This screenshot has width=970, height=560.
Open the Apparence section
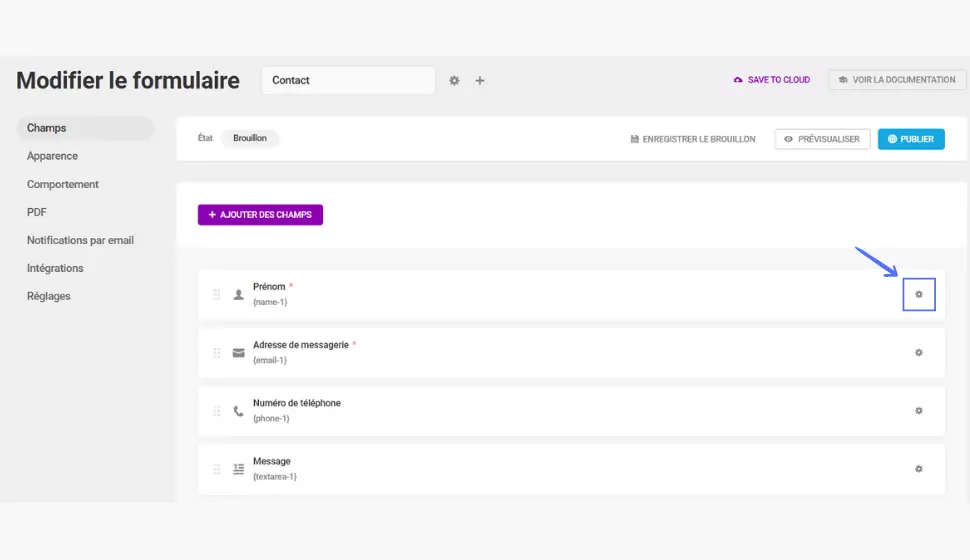tap(52, 156)
